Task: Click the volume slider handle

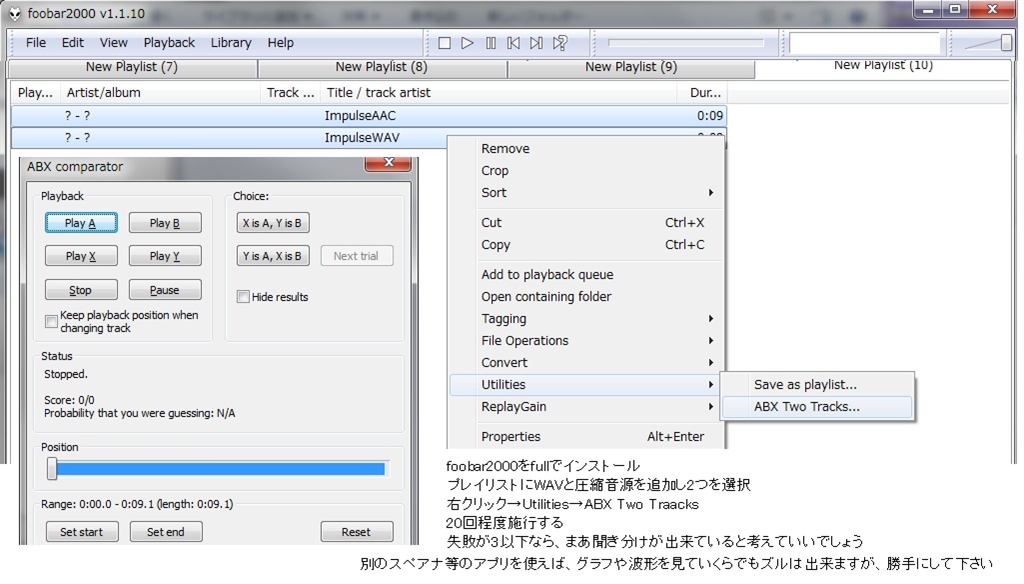Action: point(1006,43)
